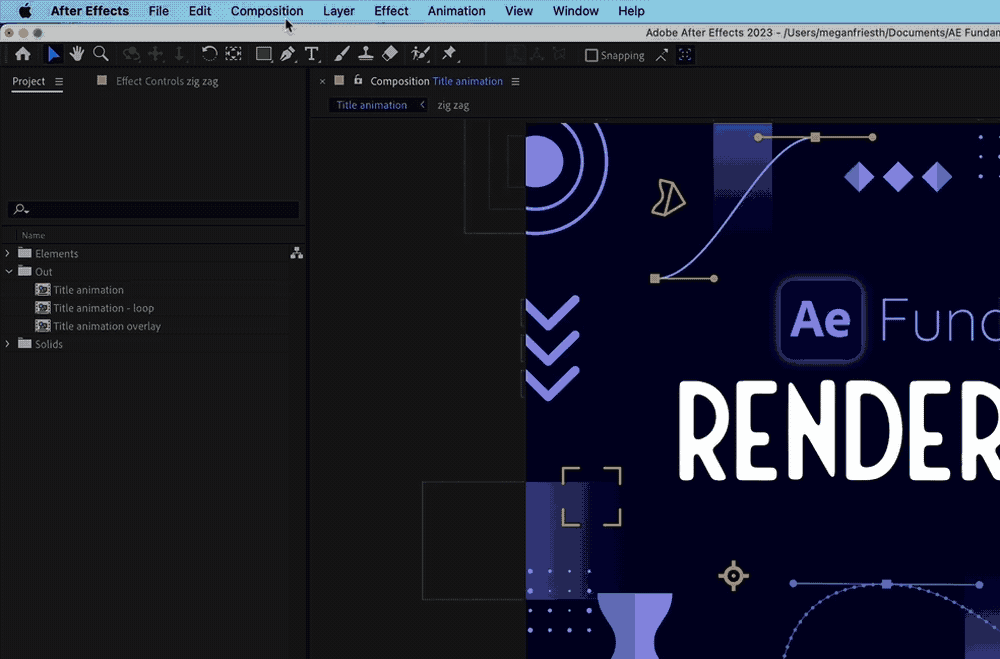Close the Composition panel tab

coord(322,81)
